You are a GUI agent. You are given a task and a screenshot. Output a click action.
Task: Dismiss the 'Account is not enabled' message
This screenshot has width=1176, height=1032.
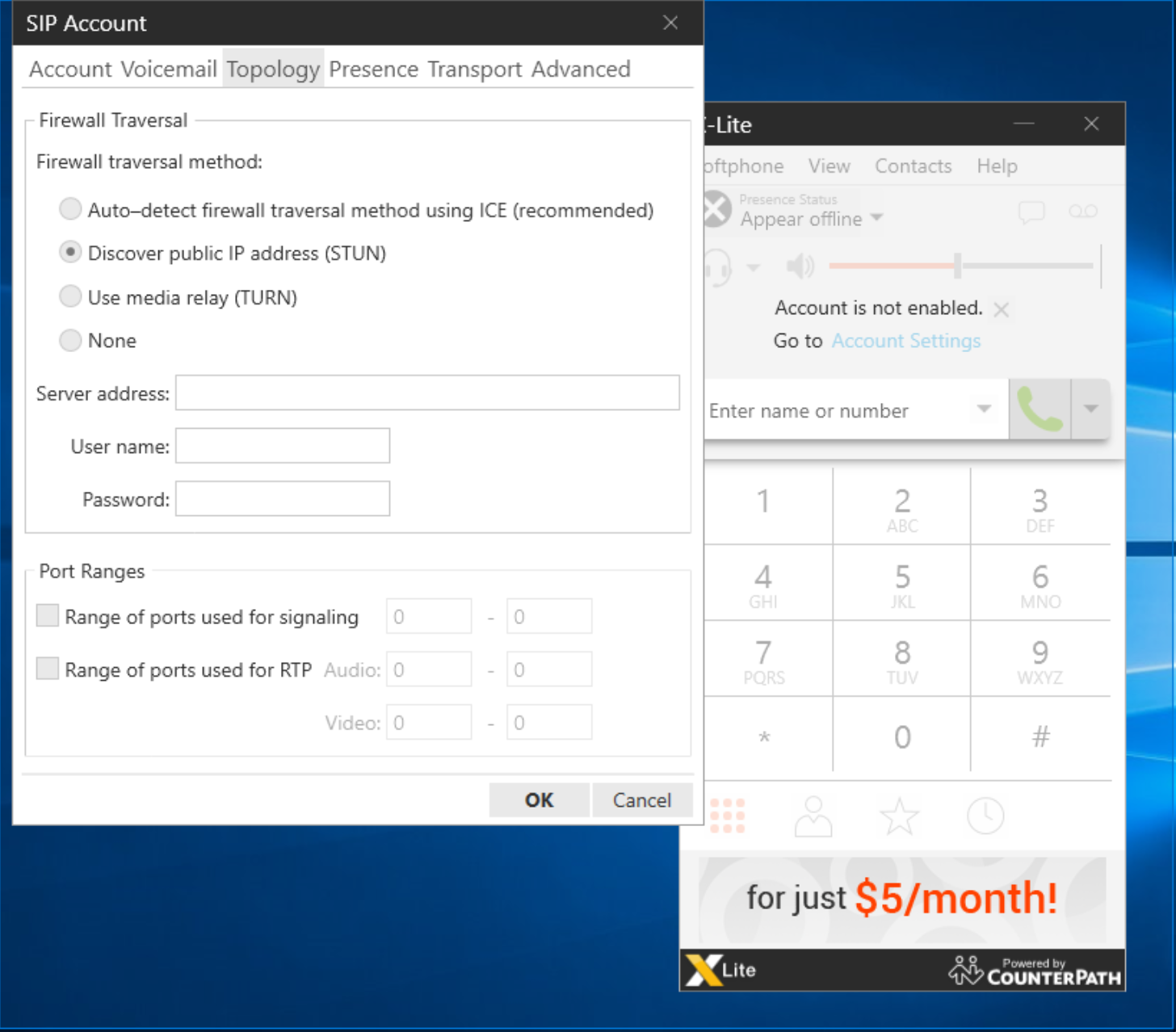(x=1002, y=309)
